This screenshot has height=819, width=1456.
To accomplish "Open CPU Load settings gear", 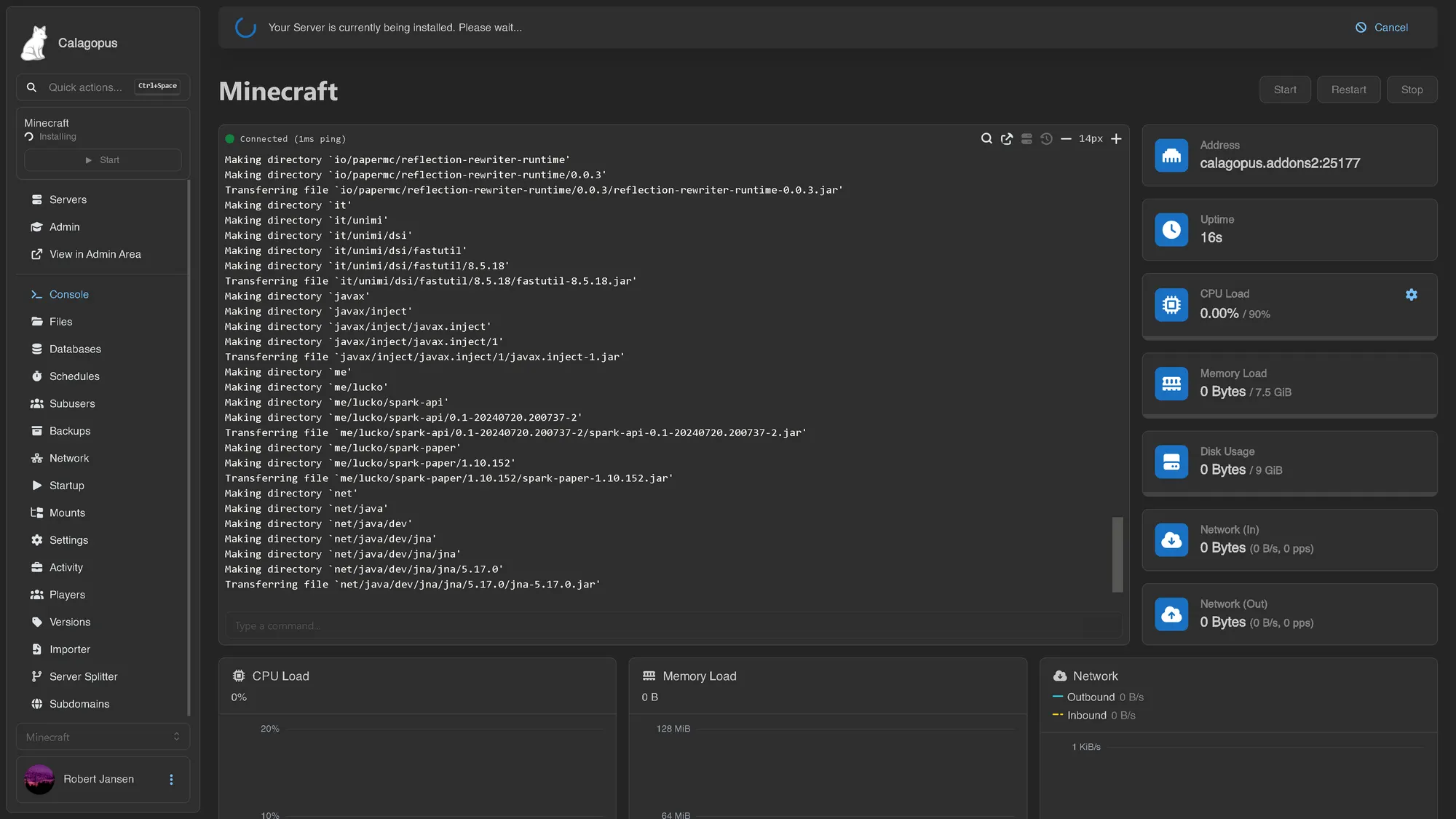I will tap(1412, 295).
